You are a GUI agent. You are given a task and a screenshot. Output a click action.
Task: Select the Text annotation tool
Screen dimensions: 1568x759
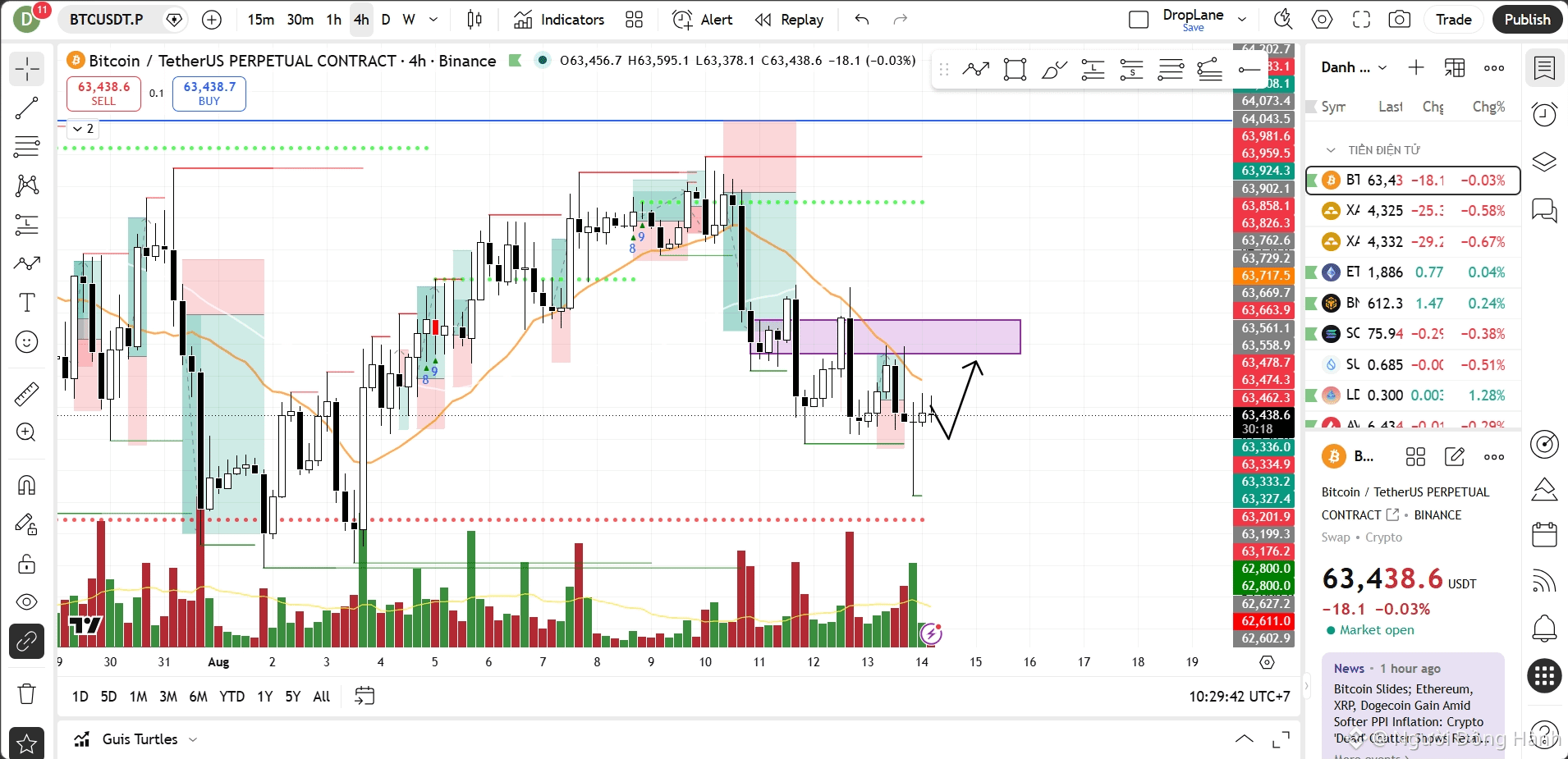[26, 302]
